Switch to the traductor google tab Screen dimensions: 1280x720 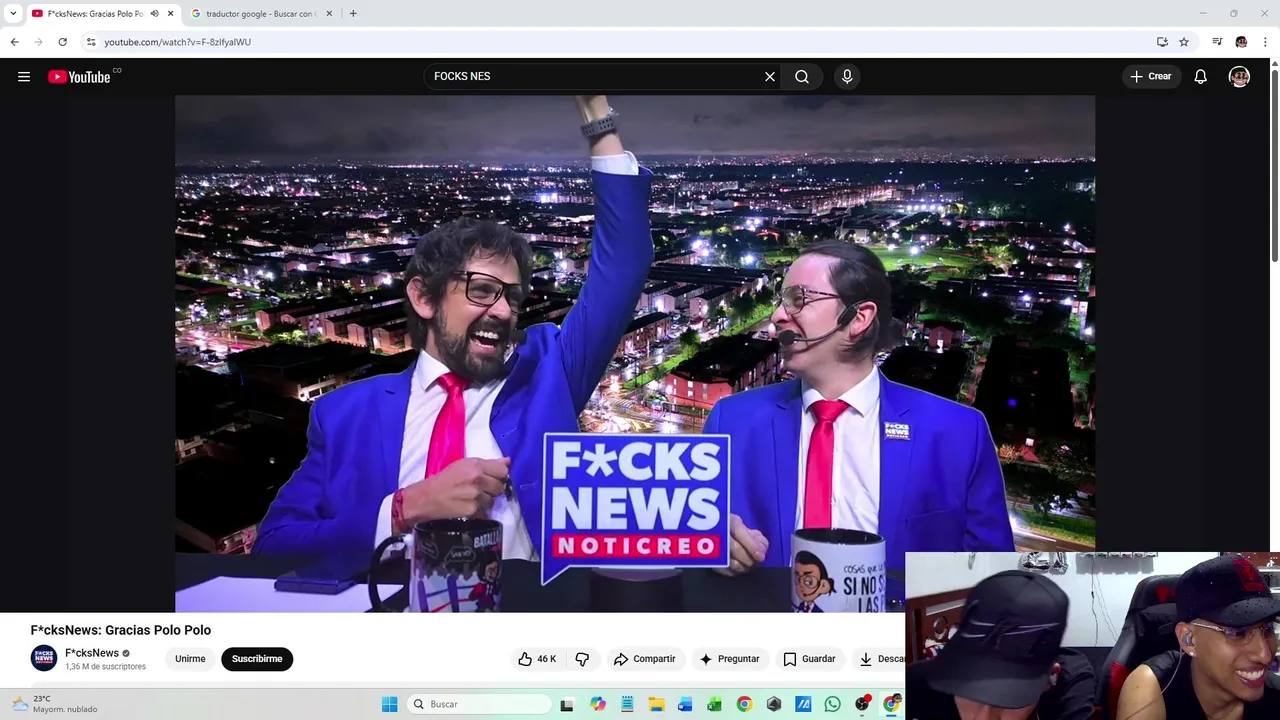[262, 14]
